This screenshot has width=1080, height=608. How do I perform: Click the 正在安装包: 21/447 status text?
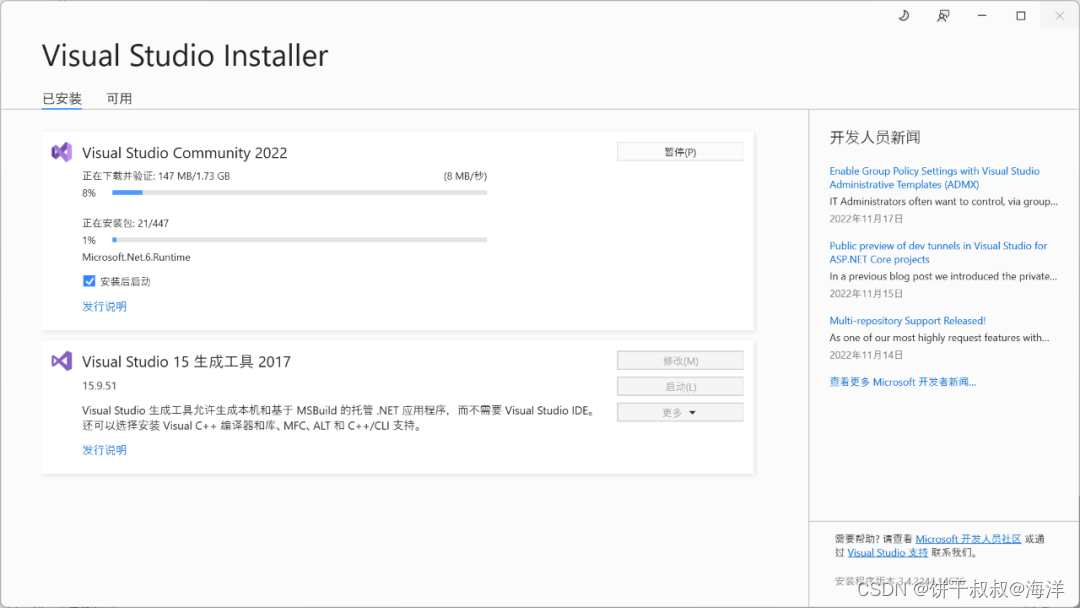[125, 223]
